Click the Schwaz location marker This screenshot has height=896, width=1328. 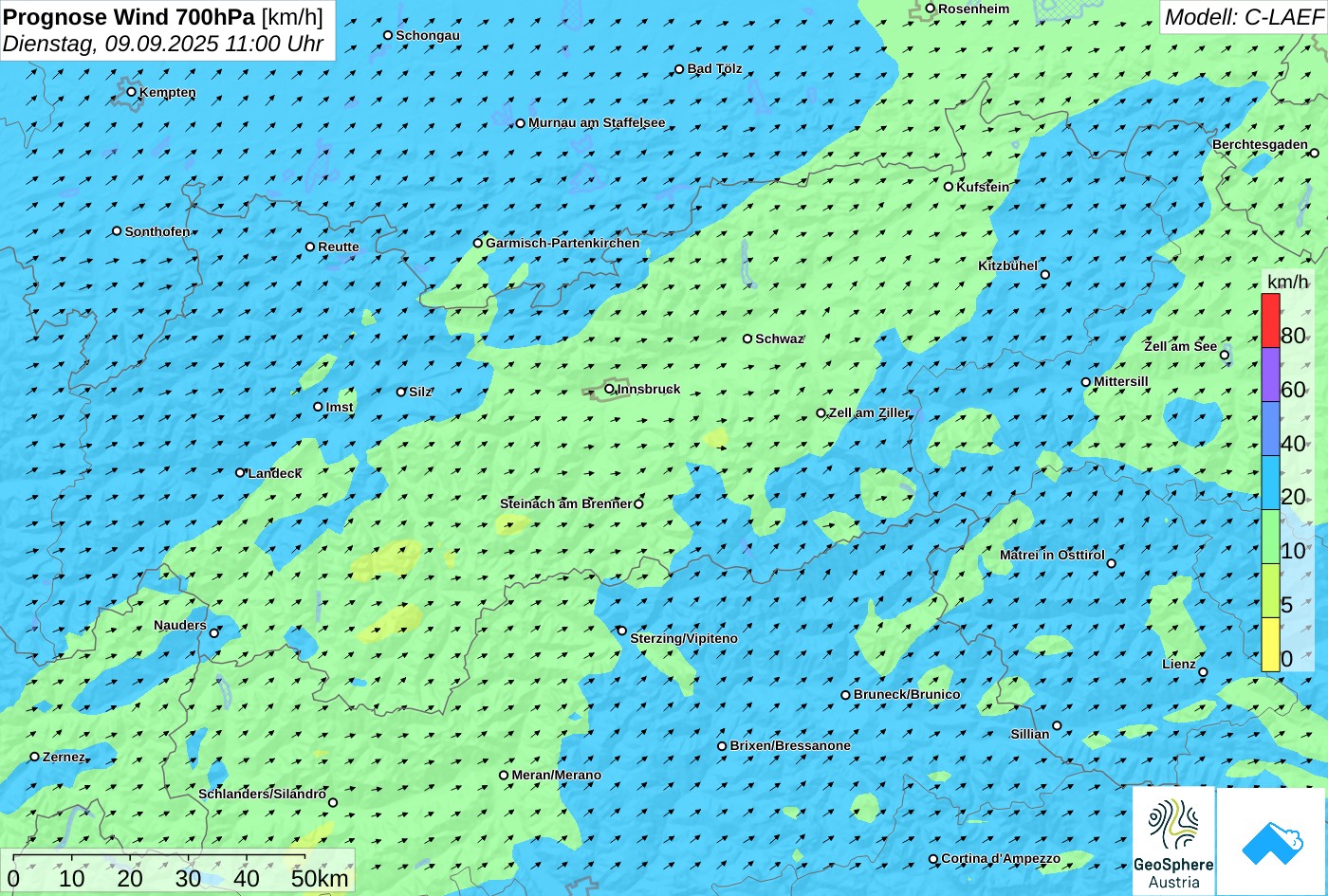click(x=747, y=338)
